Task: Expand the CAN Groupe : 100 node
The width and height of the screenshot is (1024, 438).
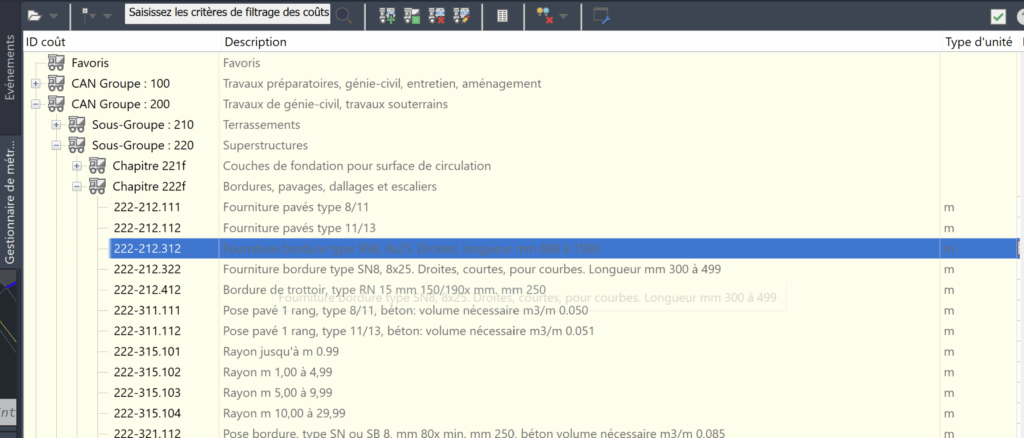Action: (x=36, y=83)
